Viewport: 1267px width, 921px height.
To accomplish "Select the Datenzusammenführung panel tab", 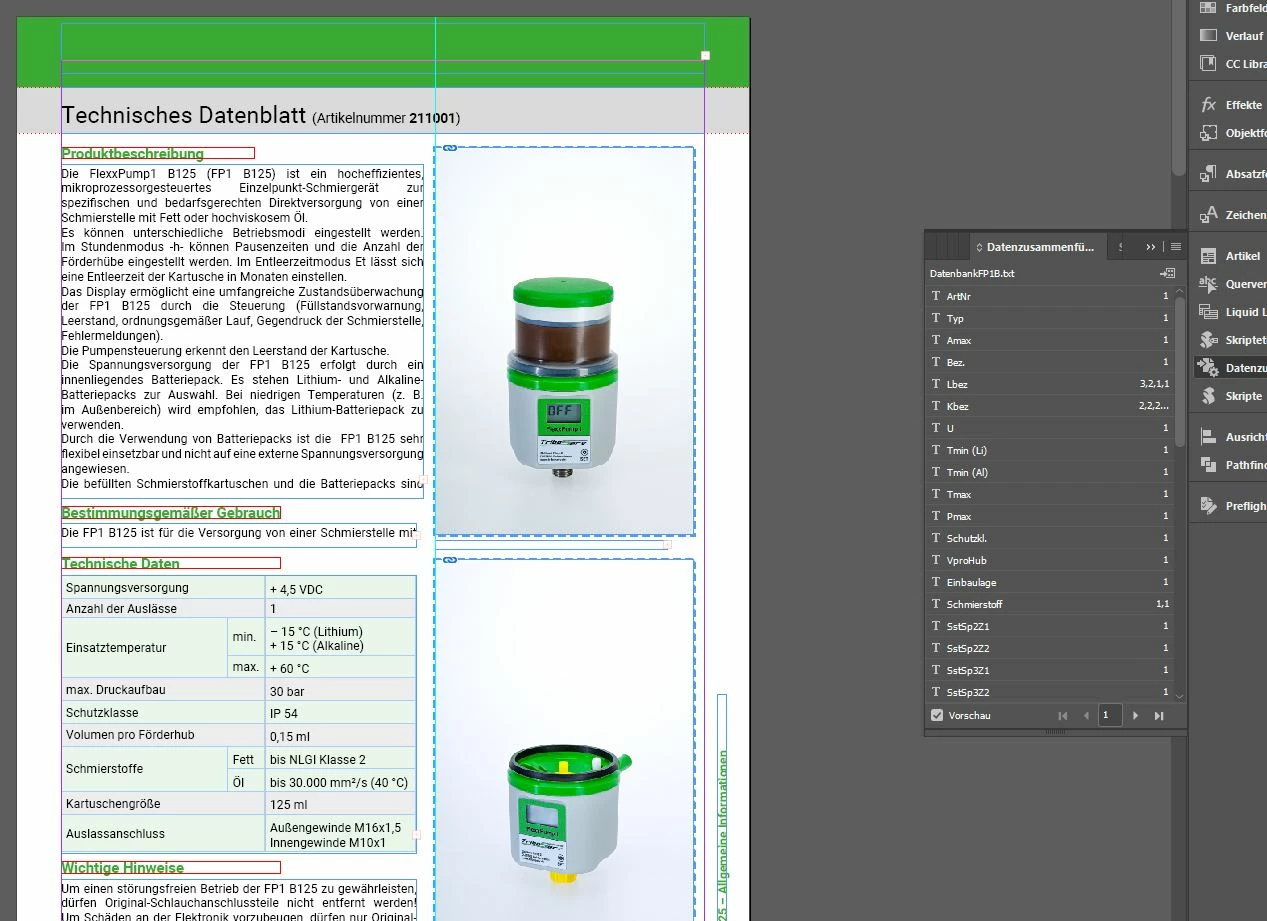I will (x=1040, y=247).
